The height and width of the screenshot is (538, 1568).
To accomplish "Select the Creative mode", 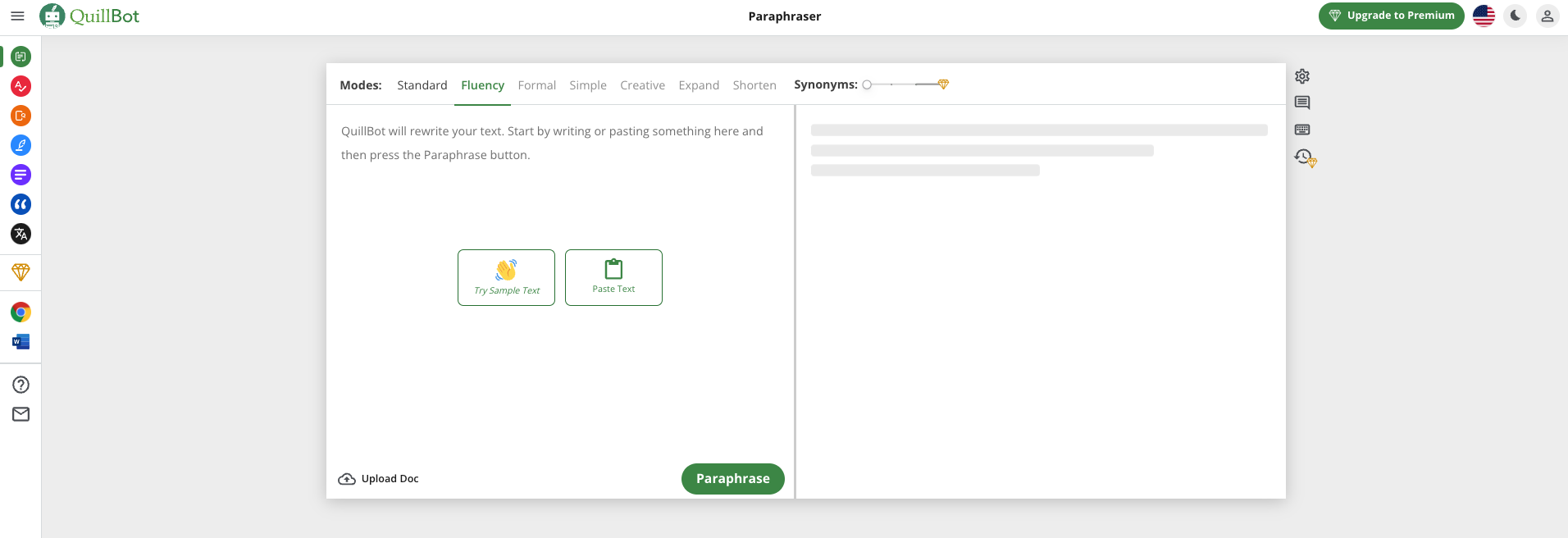I will click(x=642, y=85).
